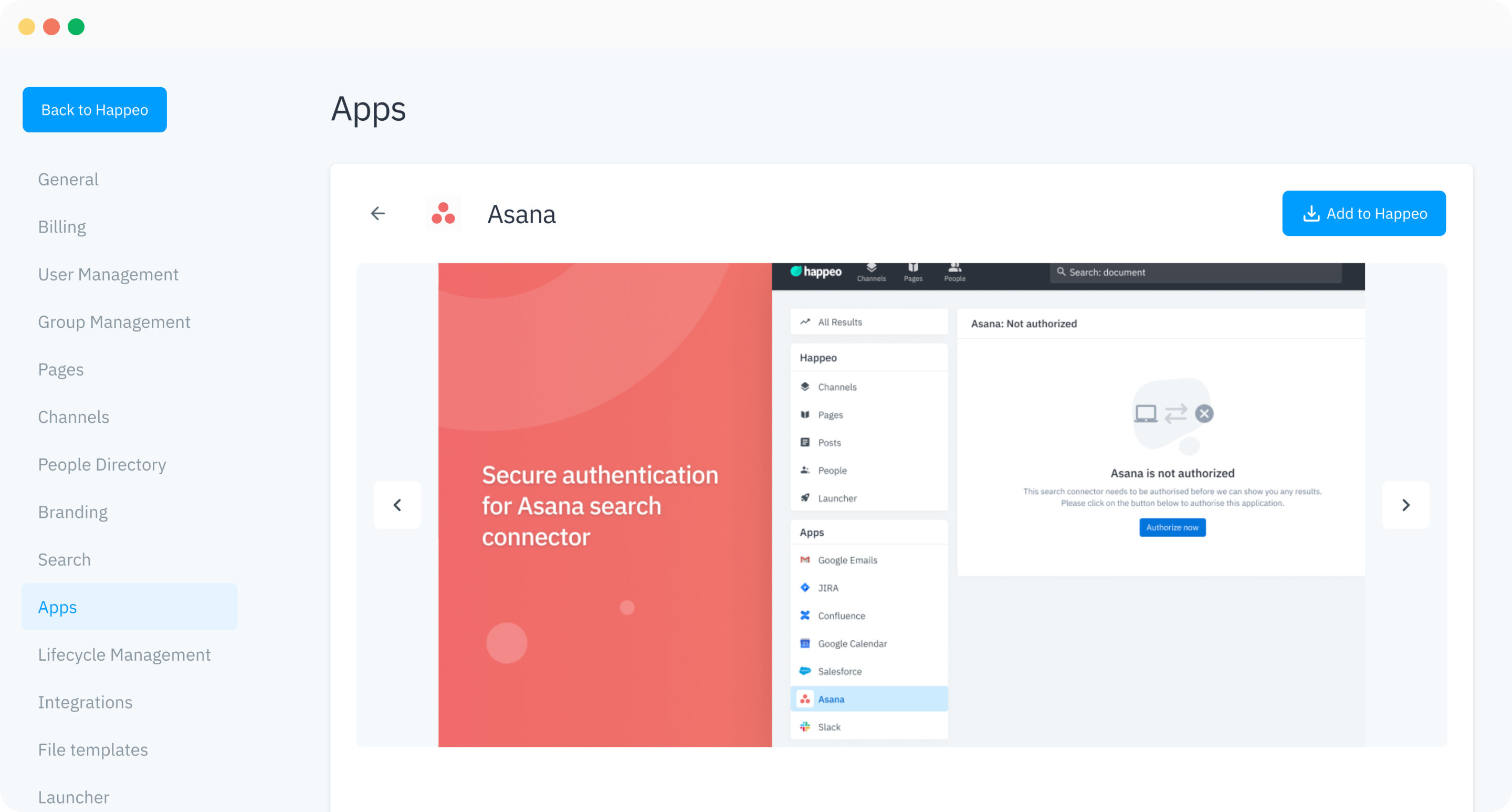The height and width of the screenshot is (812, 1512).
Task: Open Lifecycle Management
Action: coord(124,654)
